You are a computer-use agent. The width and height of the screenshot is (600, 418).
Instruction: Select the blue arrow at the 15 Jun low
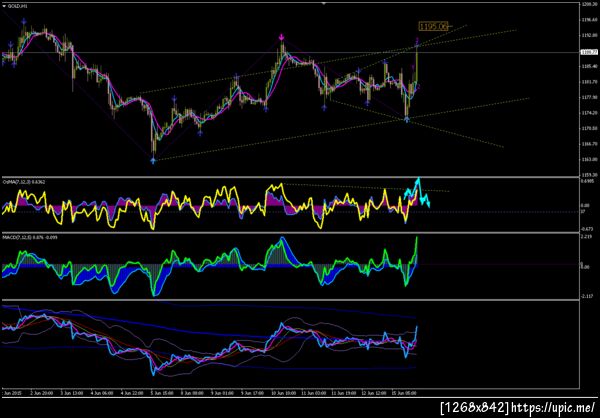coord(406,119)
